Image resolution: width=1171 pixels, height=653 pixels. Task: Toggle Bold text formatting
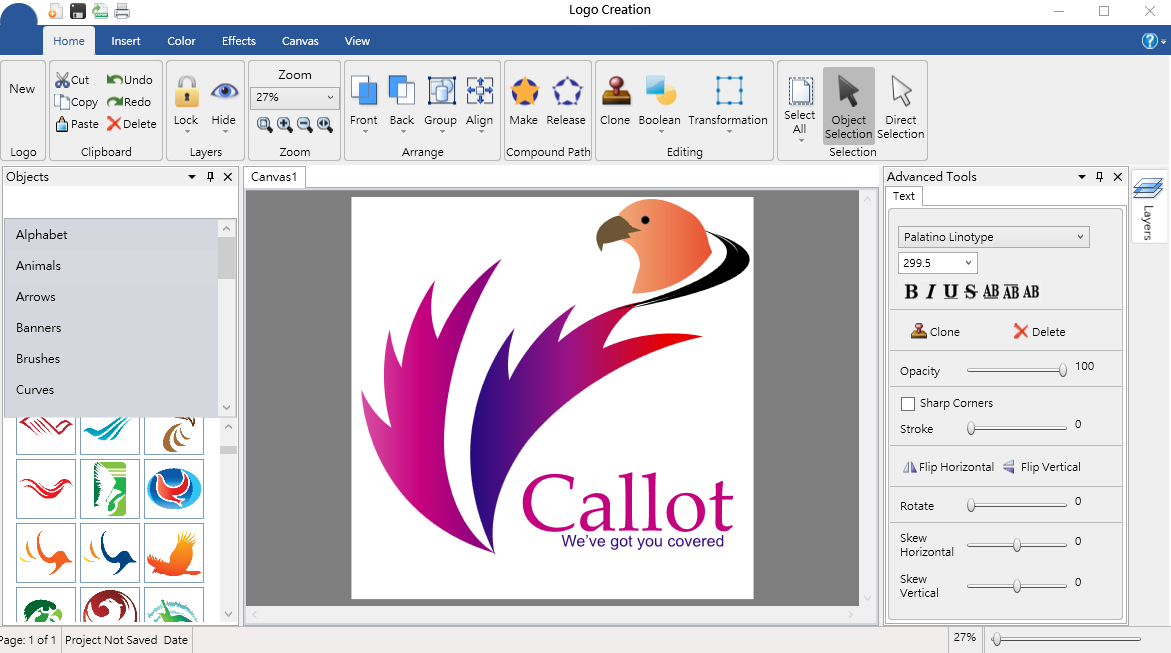911,292
